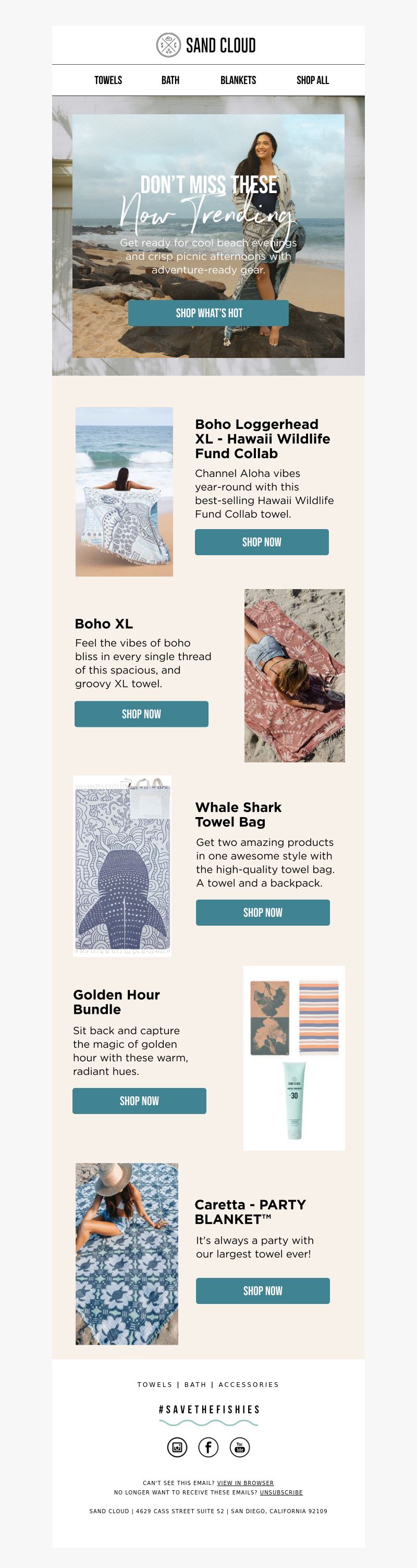Shop Now for Boho Loggerhead XL towel
This screenshot has height=1568, width=417.
(x=262, y=542)
